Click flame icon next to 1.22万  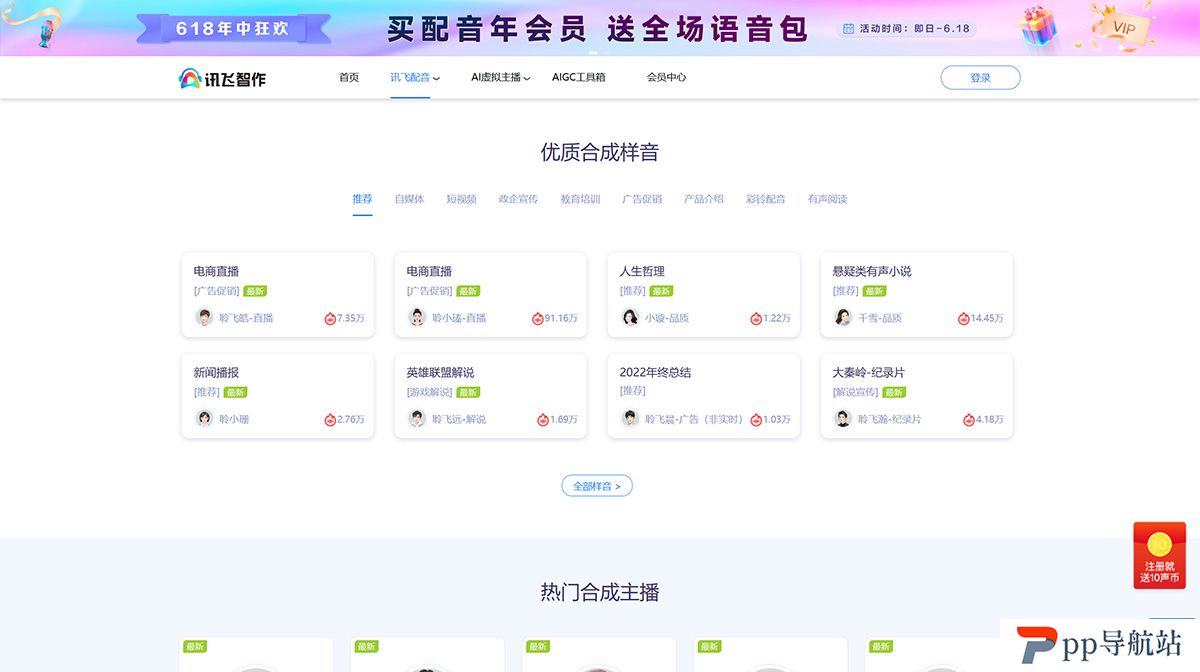(x=756, y=318)
